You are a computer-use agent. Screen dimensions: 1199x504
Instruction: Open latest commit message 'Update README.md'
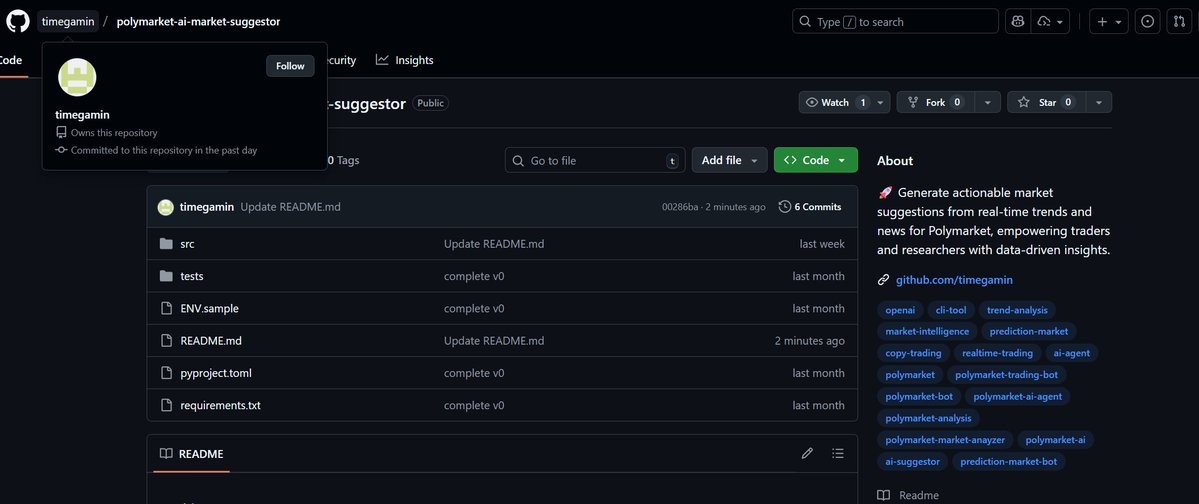291,206
